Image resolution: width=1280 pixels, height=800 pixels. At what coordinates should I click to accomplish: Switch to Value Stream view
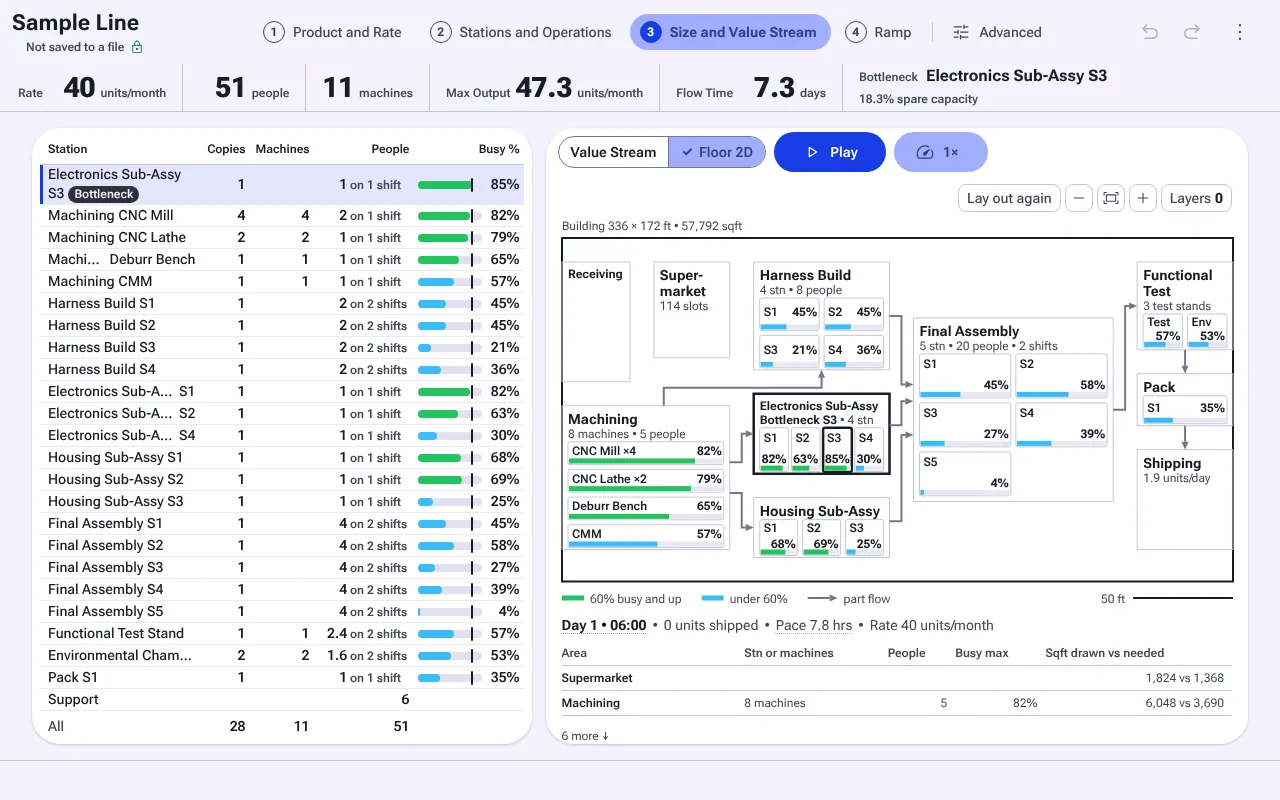(613, 152)
